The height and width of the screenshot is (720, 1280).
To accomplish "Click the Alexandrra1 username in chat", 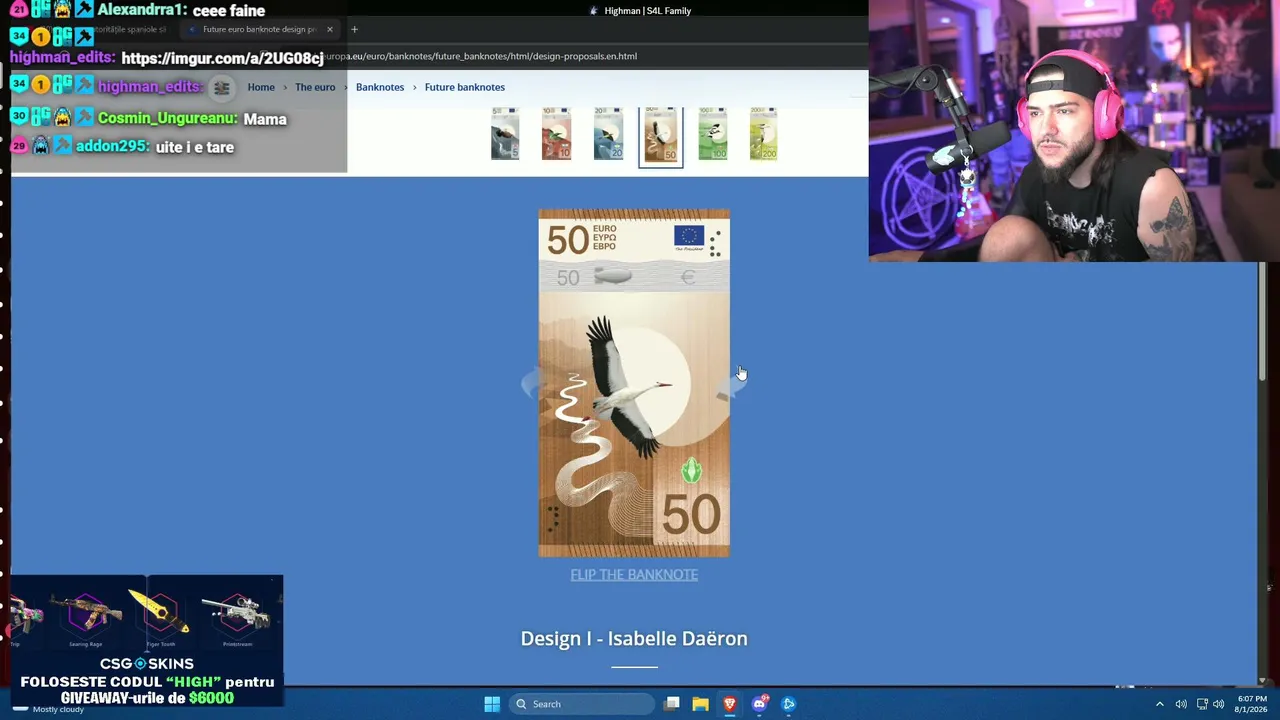I will tap(141, 10).
